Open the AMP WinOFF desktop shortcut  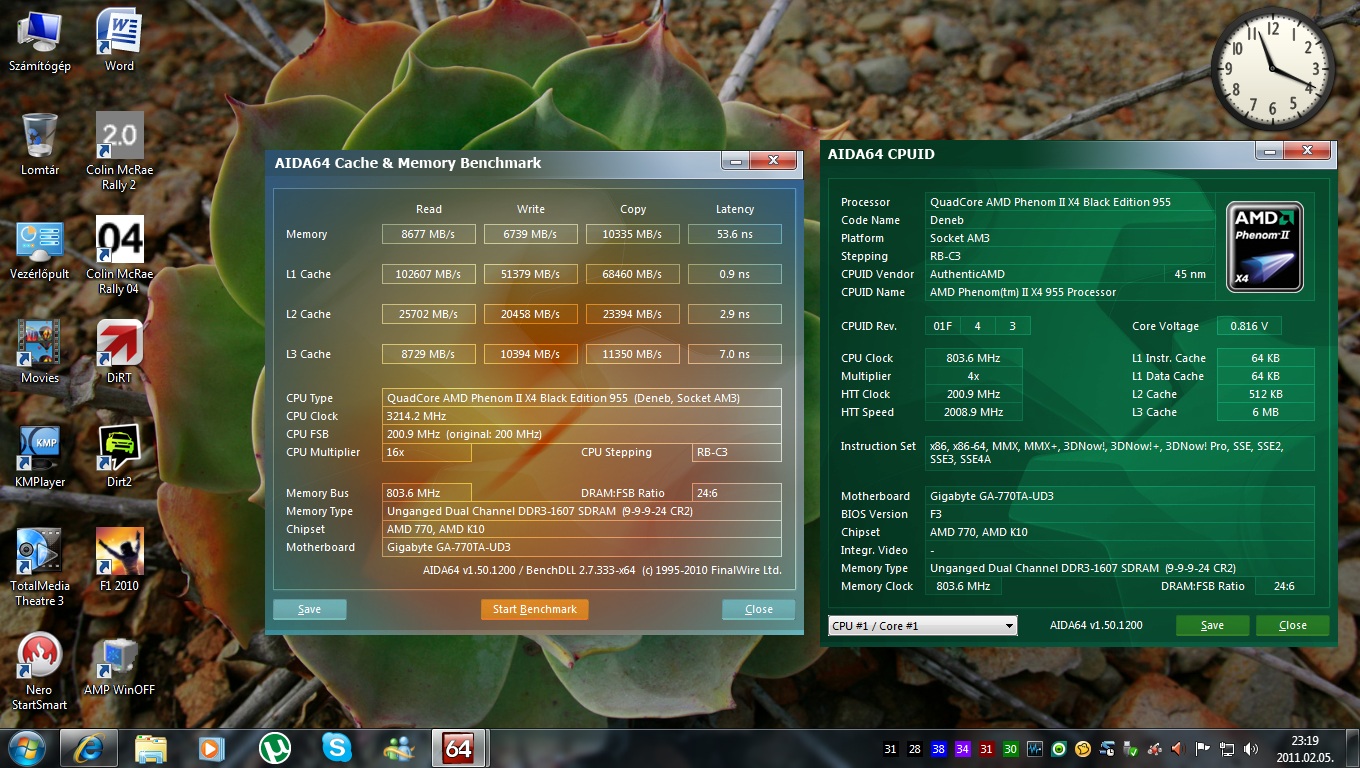[x=119, y=664]
